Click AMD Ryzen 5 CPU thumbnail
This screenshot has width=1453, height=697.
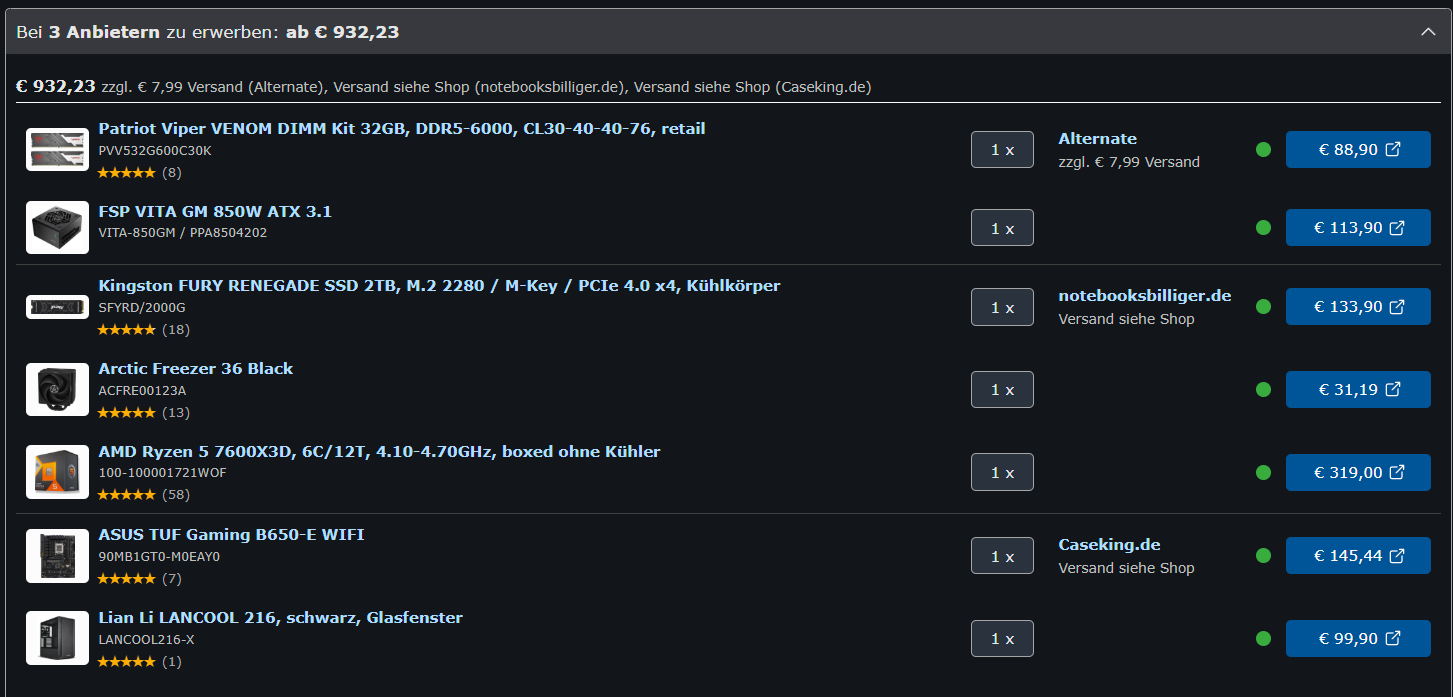pos(57,472)
